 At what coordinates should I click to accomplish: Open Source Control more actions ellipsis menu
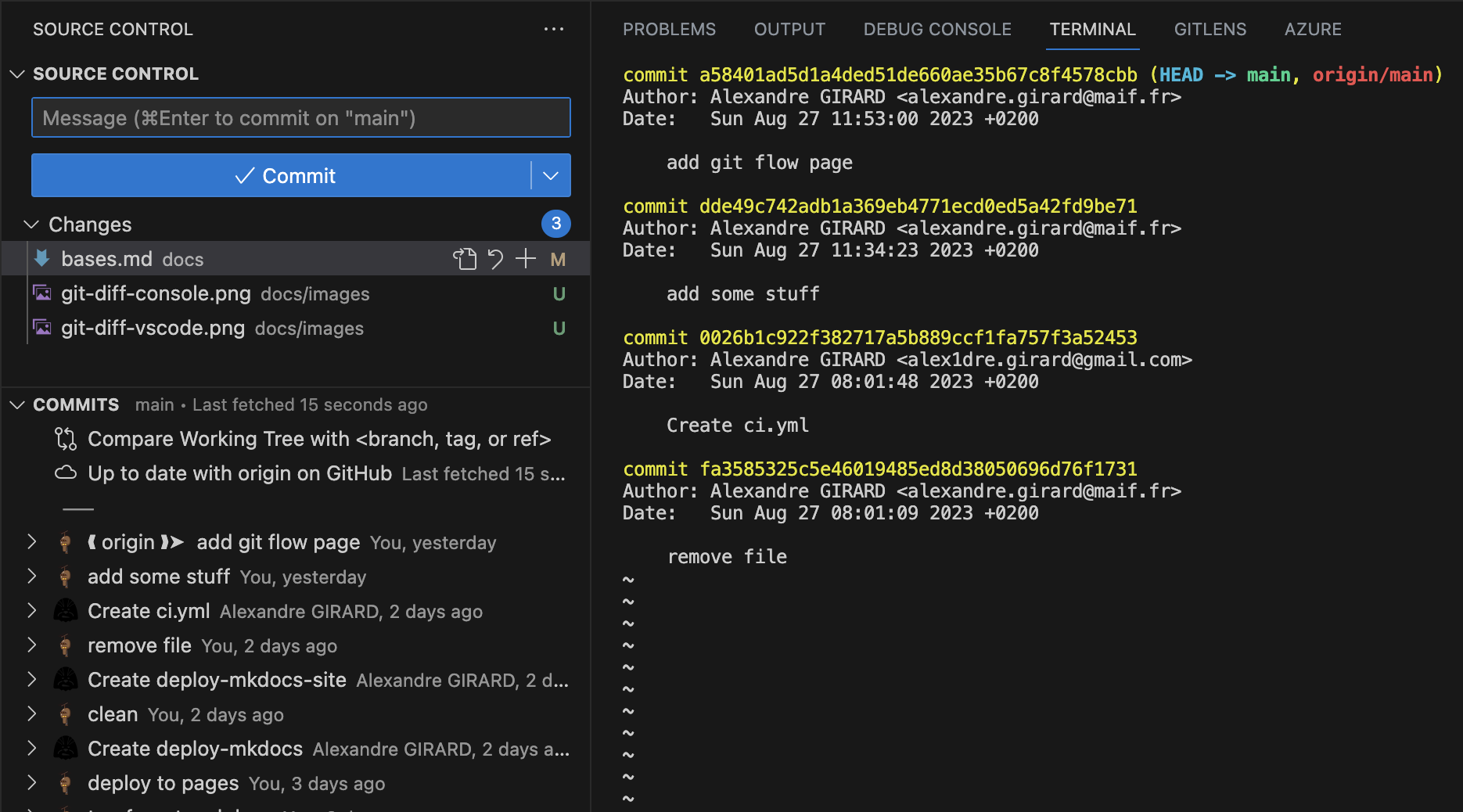pyautogui.click(x=554, y=29)
